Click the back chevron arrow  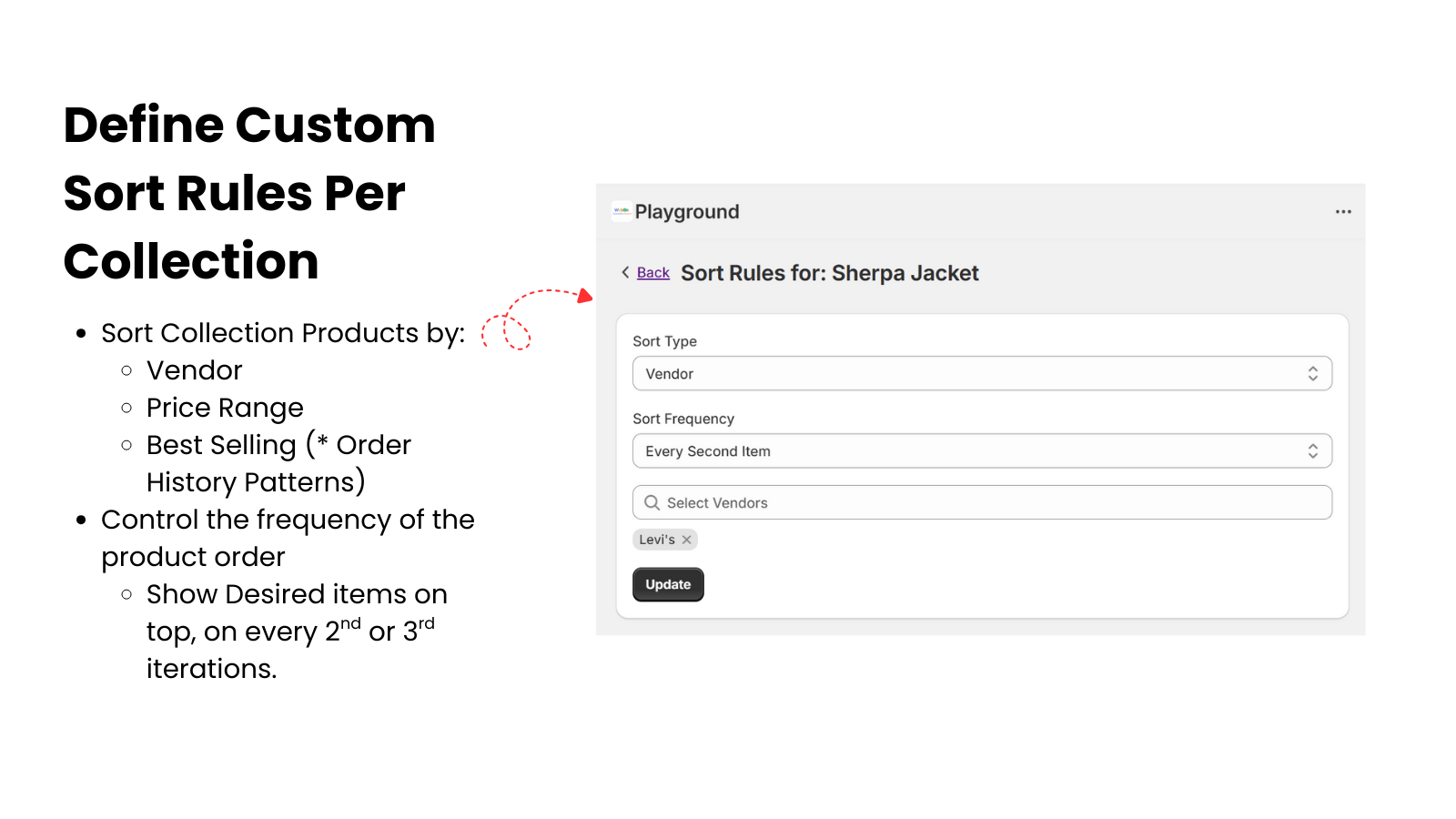click(626, 272)
